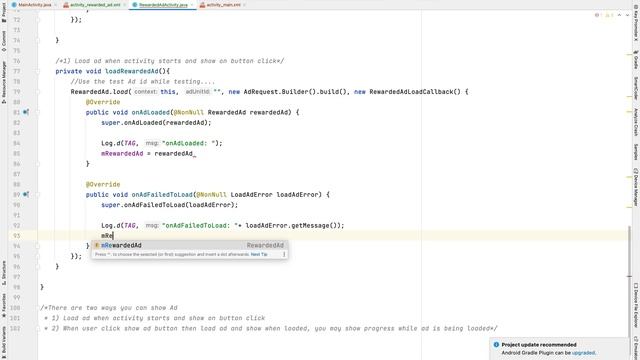Screen dimensions: 640x360
Task: Open the Device File Explorer panel
Action: [636, 305]
